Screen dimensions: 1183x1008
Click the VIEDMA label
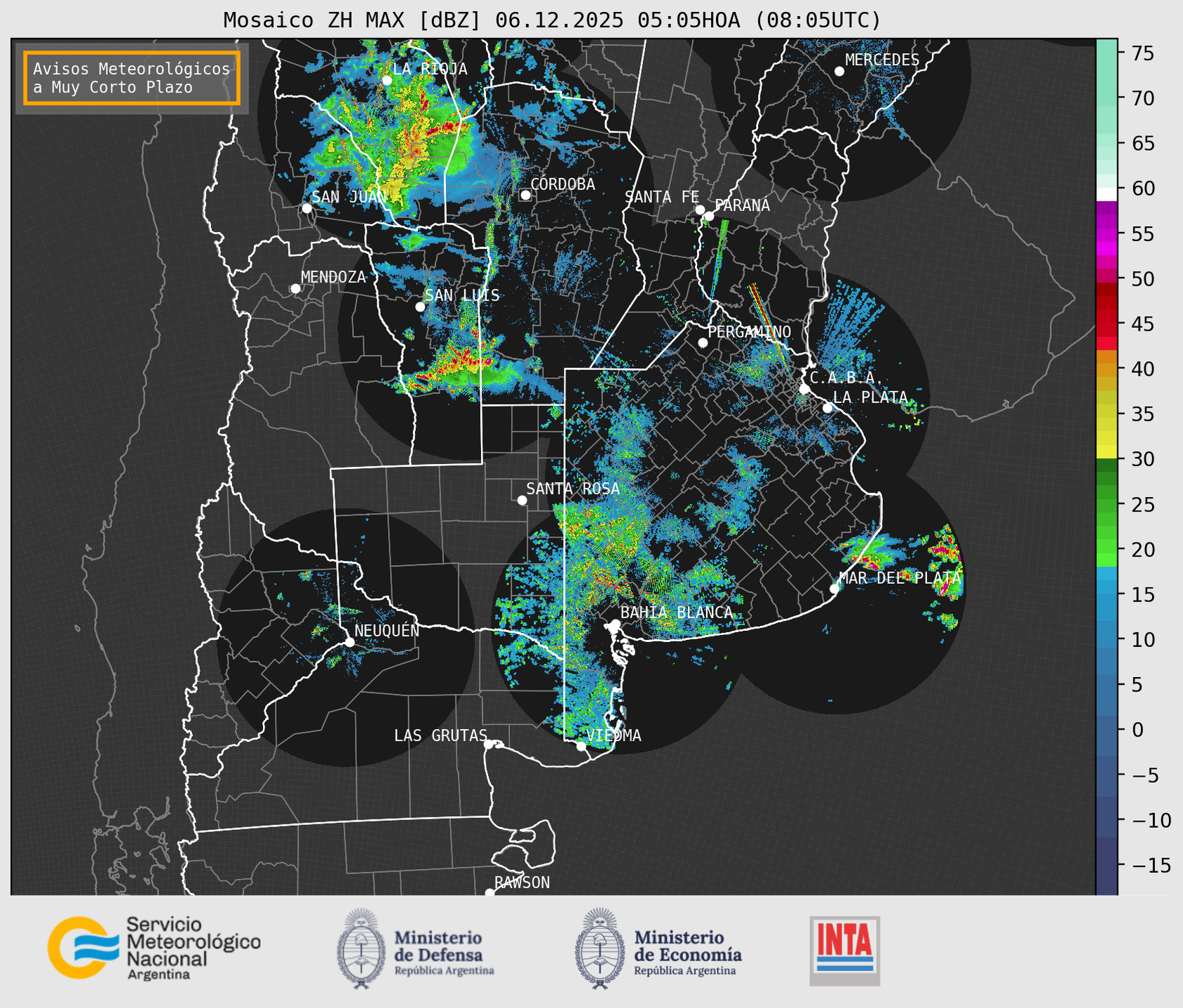614,735
